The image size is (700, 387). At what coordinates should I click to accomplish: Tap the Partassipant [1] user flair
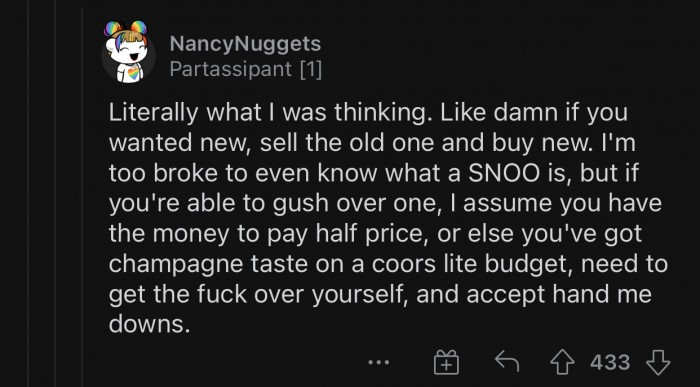tap(246, 69)
